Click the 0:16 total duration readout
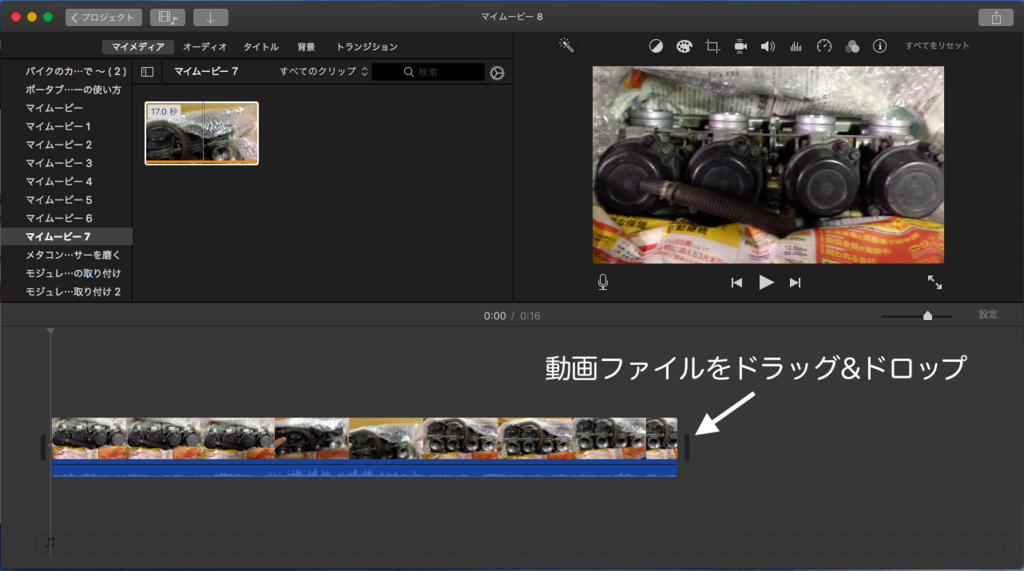 pos(530,316)
